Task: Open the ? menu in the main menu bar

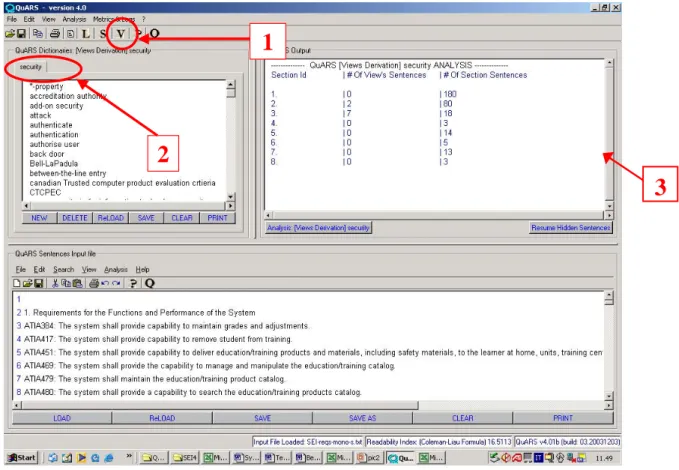Action: 144,19
